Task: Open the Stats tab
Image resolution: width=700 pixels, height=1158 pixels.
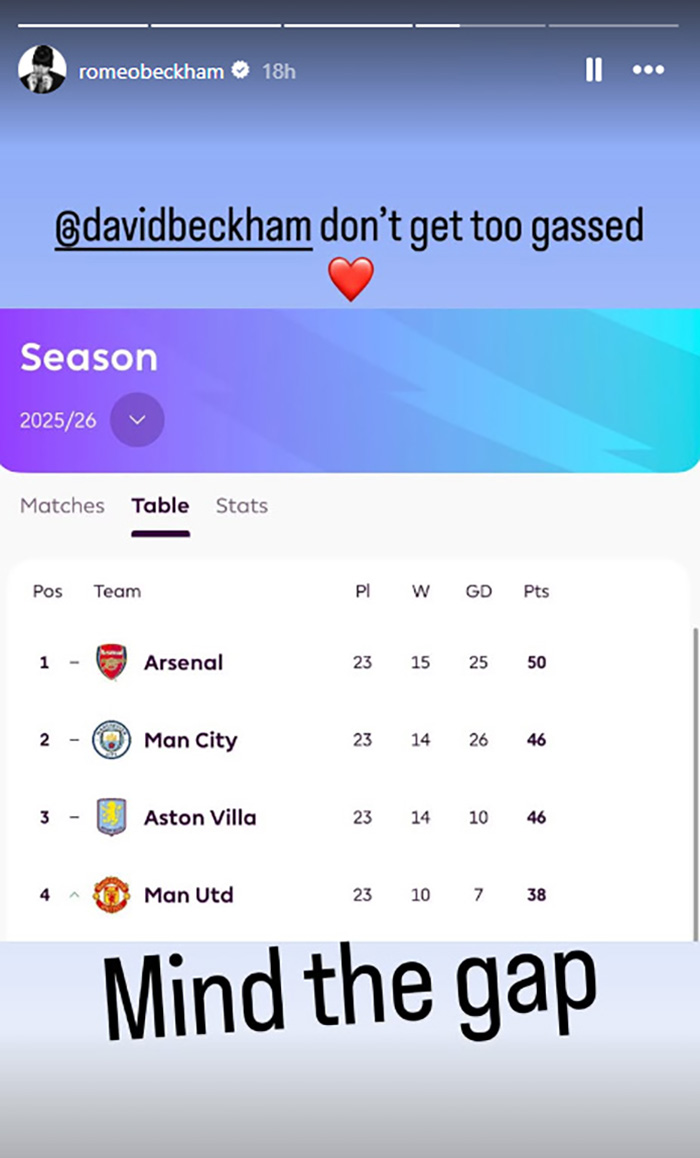Action: click(241, 506)
